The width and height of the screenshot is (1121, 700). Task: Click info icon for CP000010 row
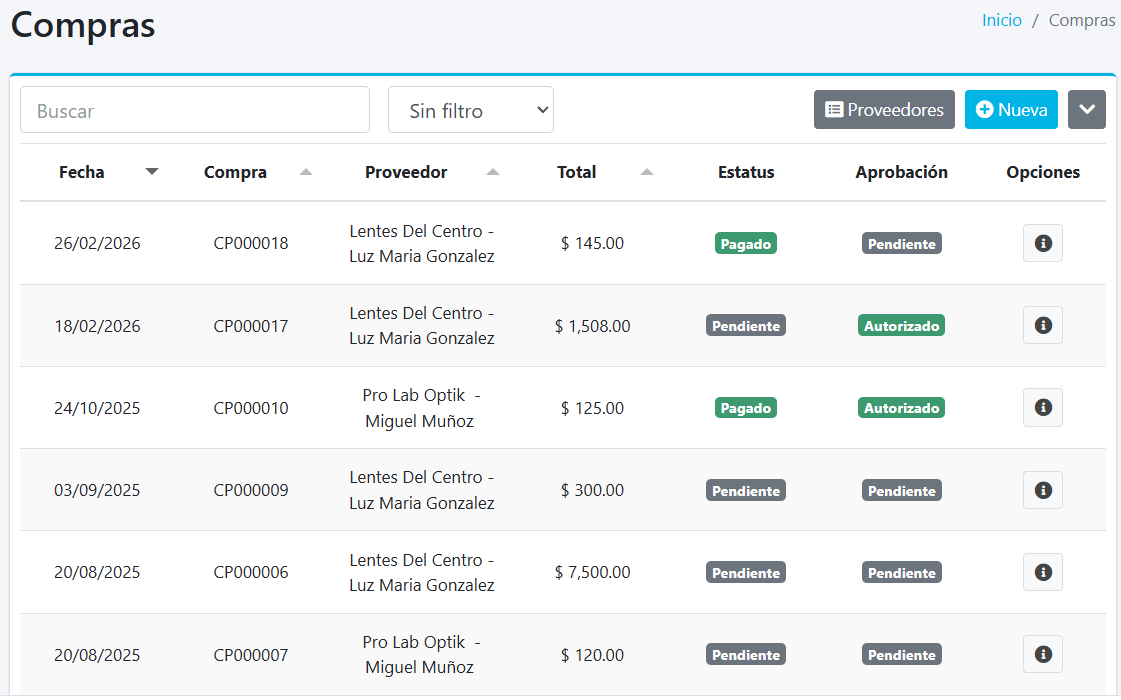pyautogui.click(x=1042, y=407)
